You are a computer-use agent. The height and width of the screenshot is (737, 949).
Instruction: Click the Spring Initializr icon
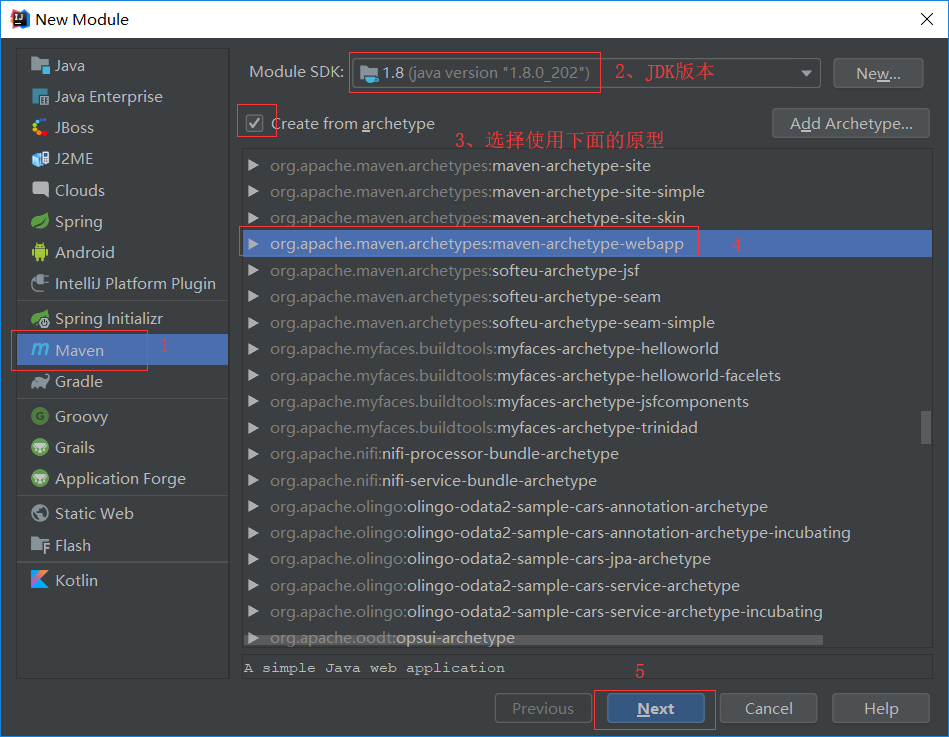tap(40, 318)
